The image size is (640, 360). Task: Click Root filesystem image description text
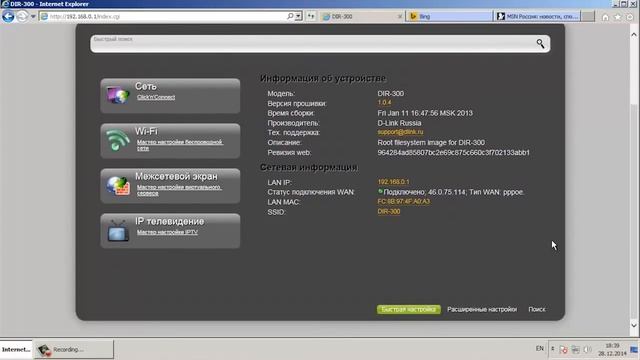pos(431,142)
